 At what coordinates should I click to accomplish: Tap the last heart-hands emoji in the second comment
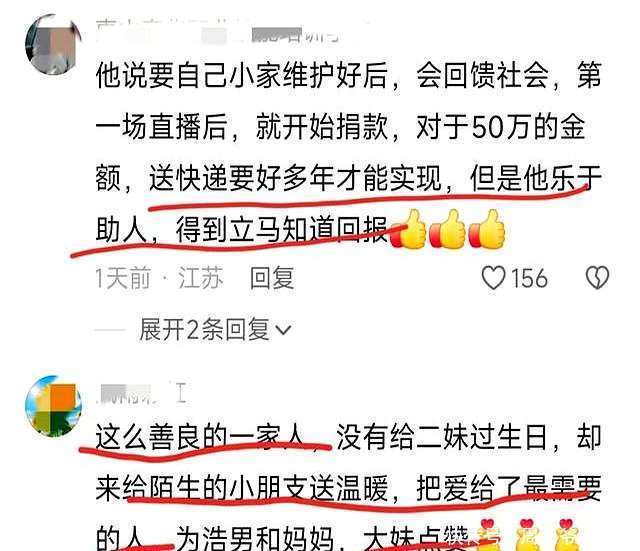click(567, 535)
